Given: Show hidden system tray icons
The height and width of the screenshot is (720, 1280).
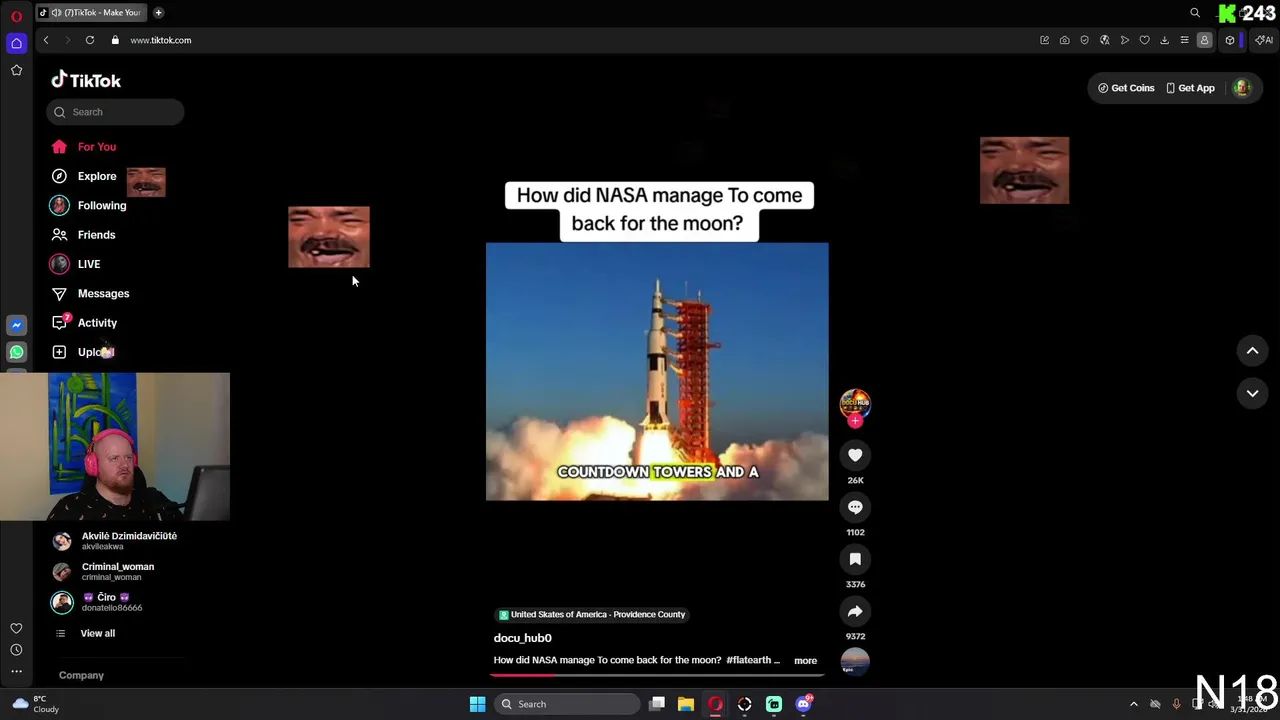Looking at the screenshot, I should coord(1133,704).
